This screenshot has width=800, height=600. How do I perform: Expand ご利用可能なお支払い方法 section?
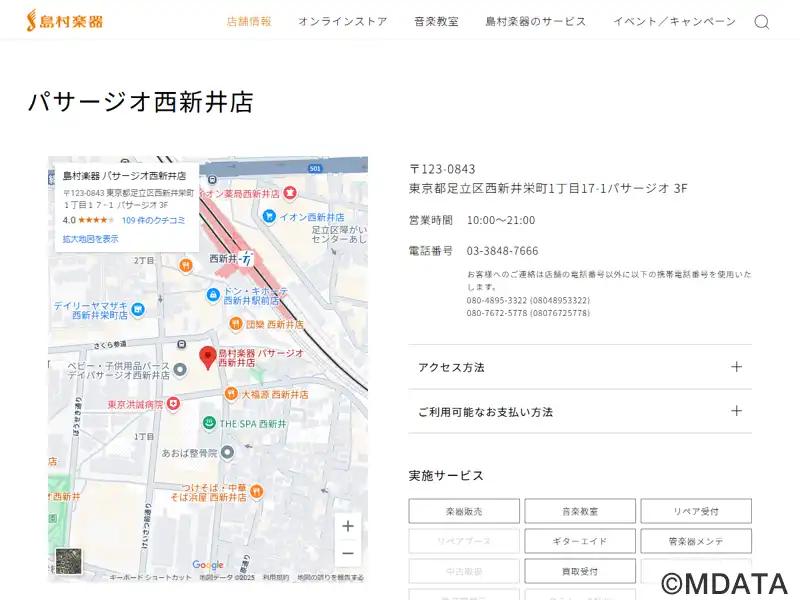pos(580,411)
